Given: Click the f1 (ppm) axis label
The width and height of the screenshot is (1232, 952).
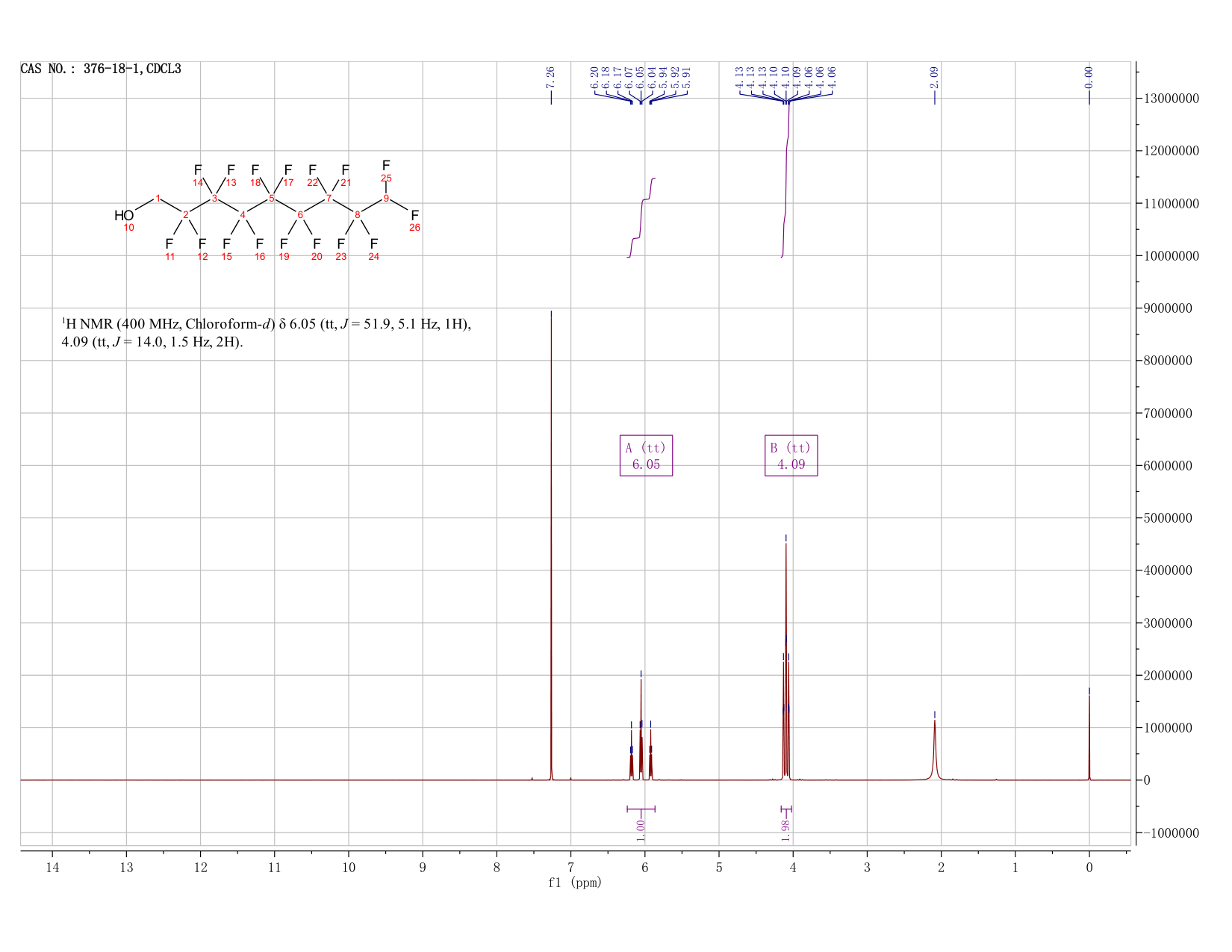Looking at the screenshot, I should coord(575,883).
